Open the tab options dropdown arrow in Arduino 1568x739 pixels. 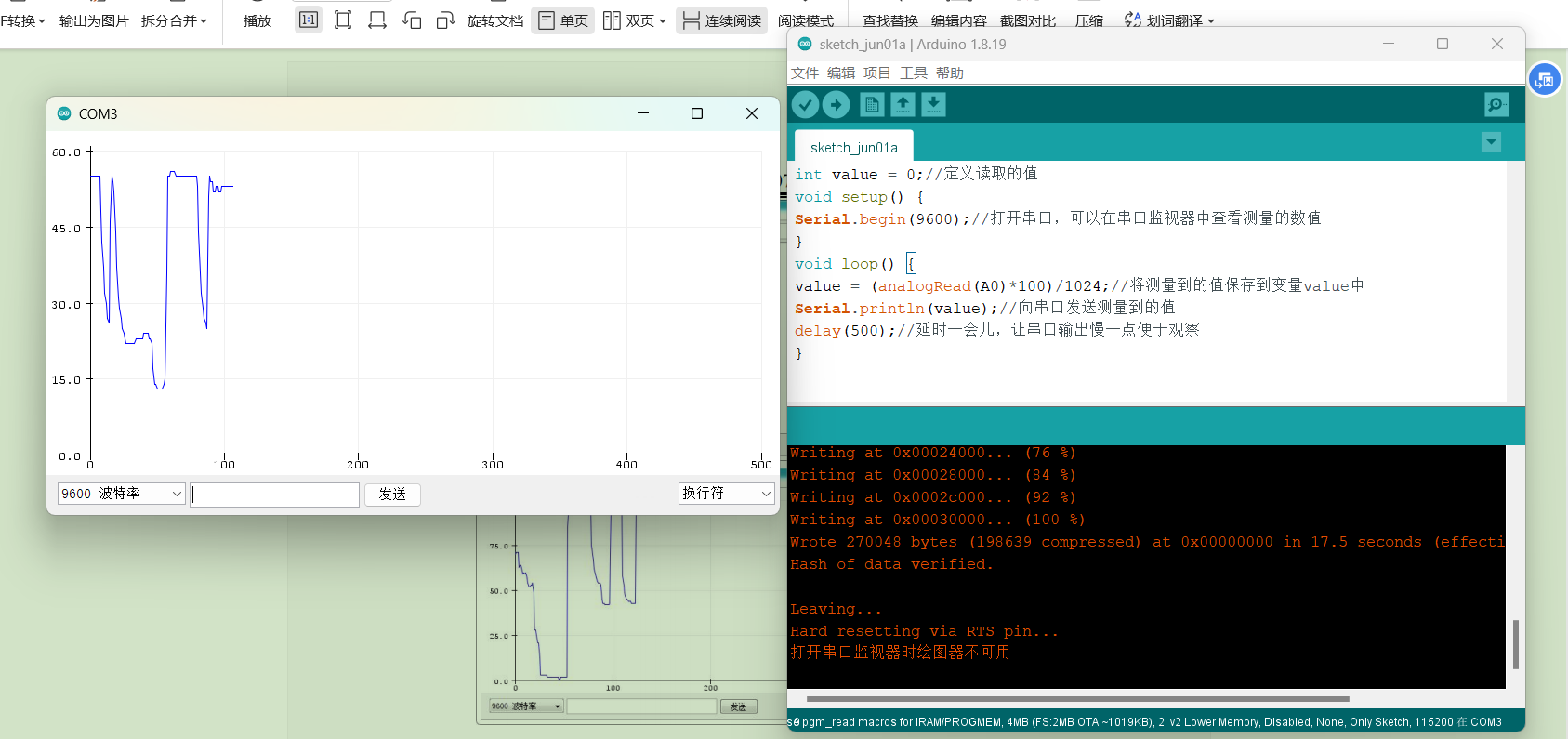(1491, 142)
